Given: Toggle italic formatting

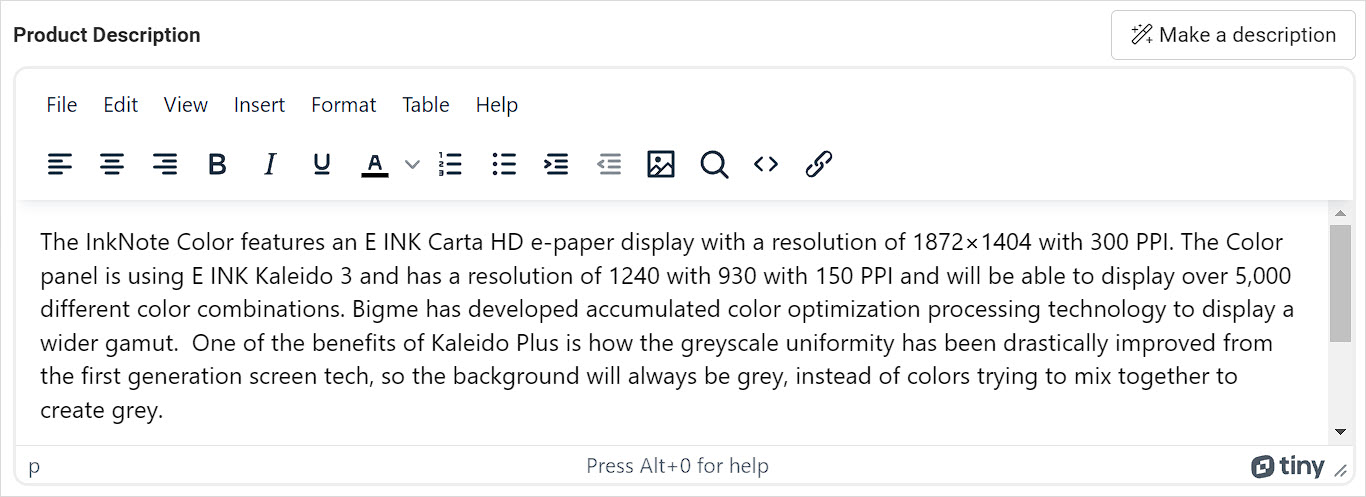Looking at the screenshot, I should click(269, 164).
